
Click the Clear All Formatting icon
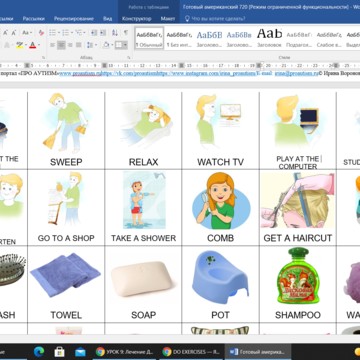pos(41,33)
